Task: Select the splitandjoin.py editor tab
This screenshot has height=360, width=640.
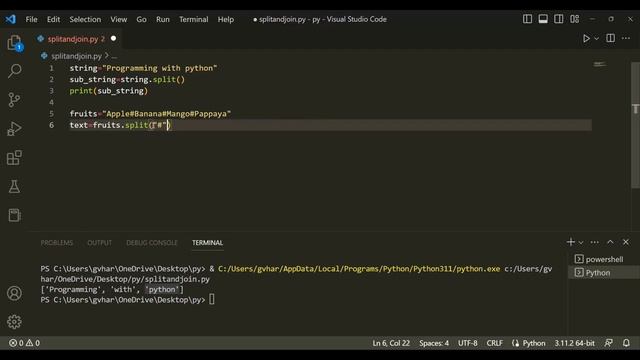Action: [x=73, y=39]
